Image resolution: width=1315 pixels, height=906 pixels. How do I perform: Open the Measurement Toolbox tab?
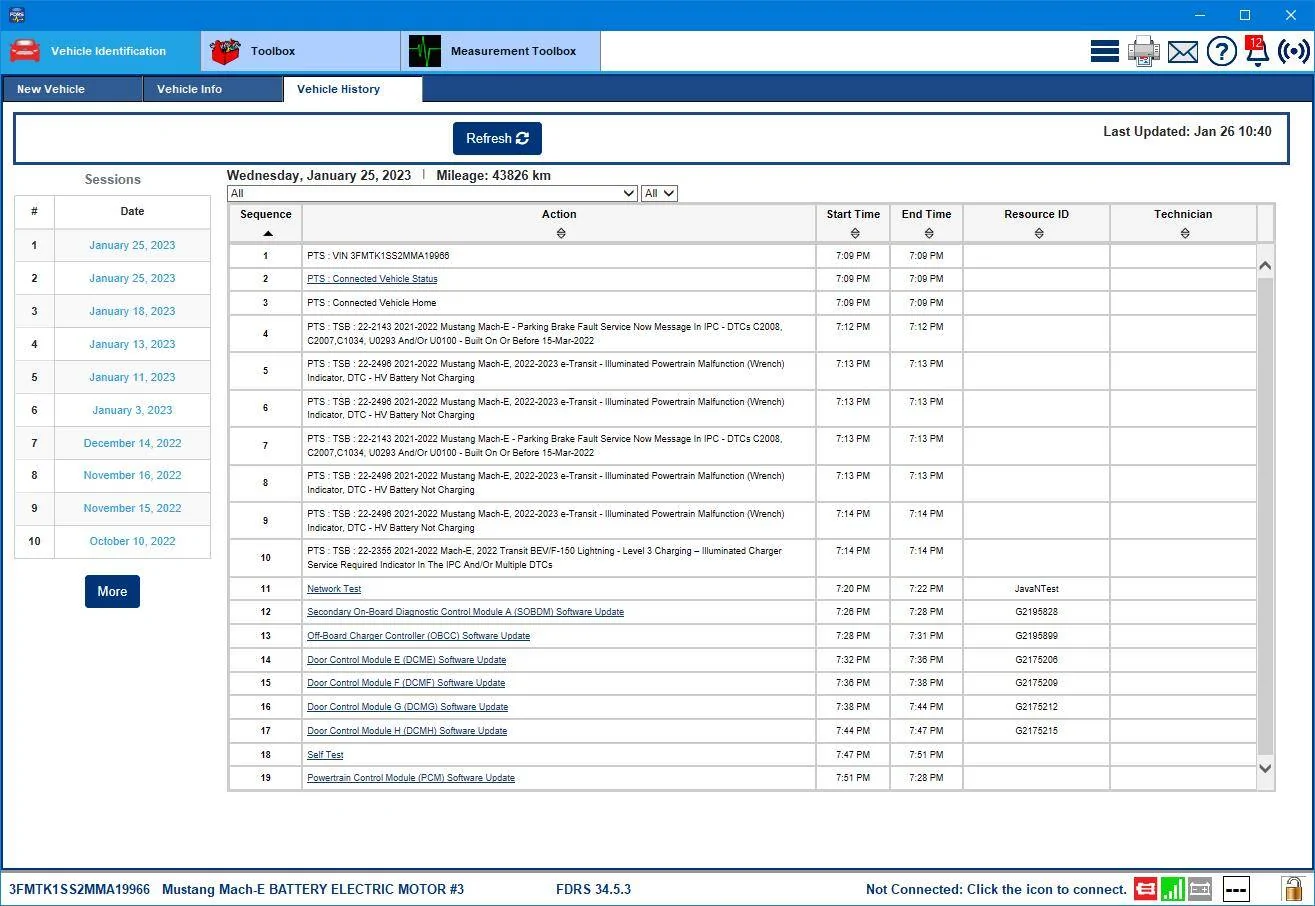tap(500, 51)
